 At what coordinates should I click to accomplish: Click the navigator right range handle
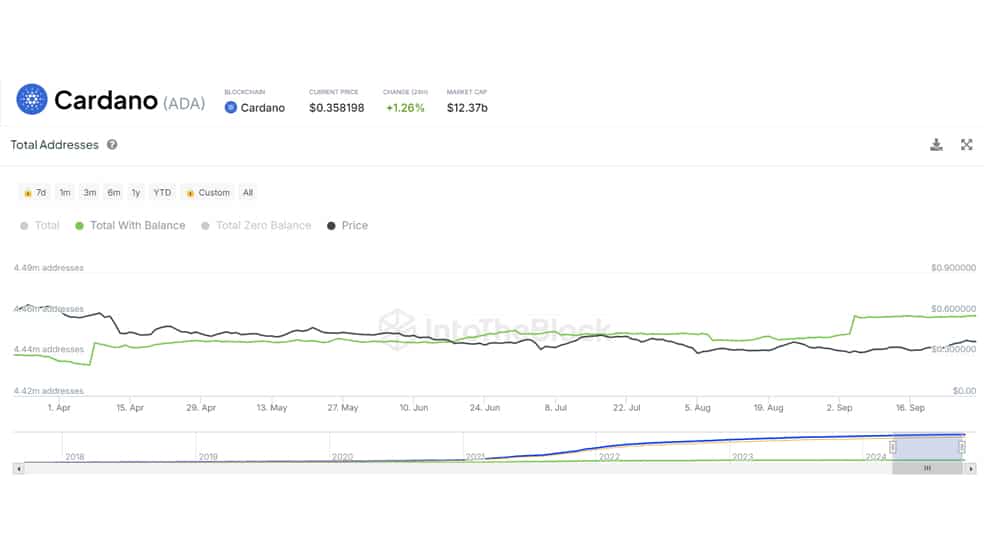961,447
